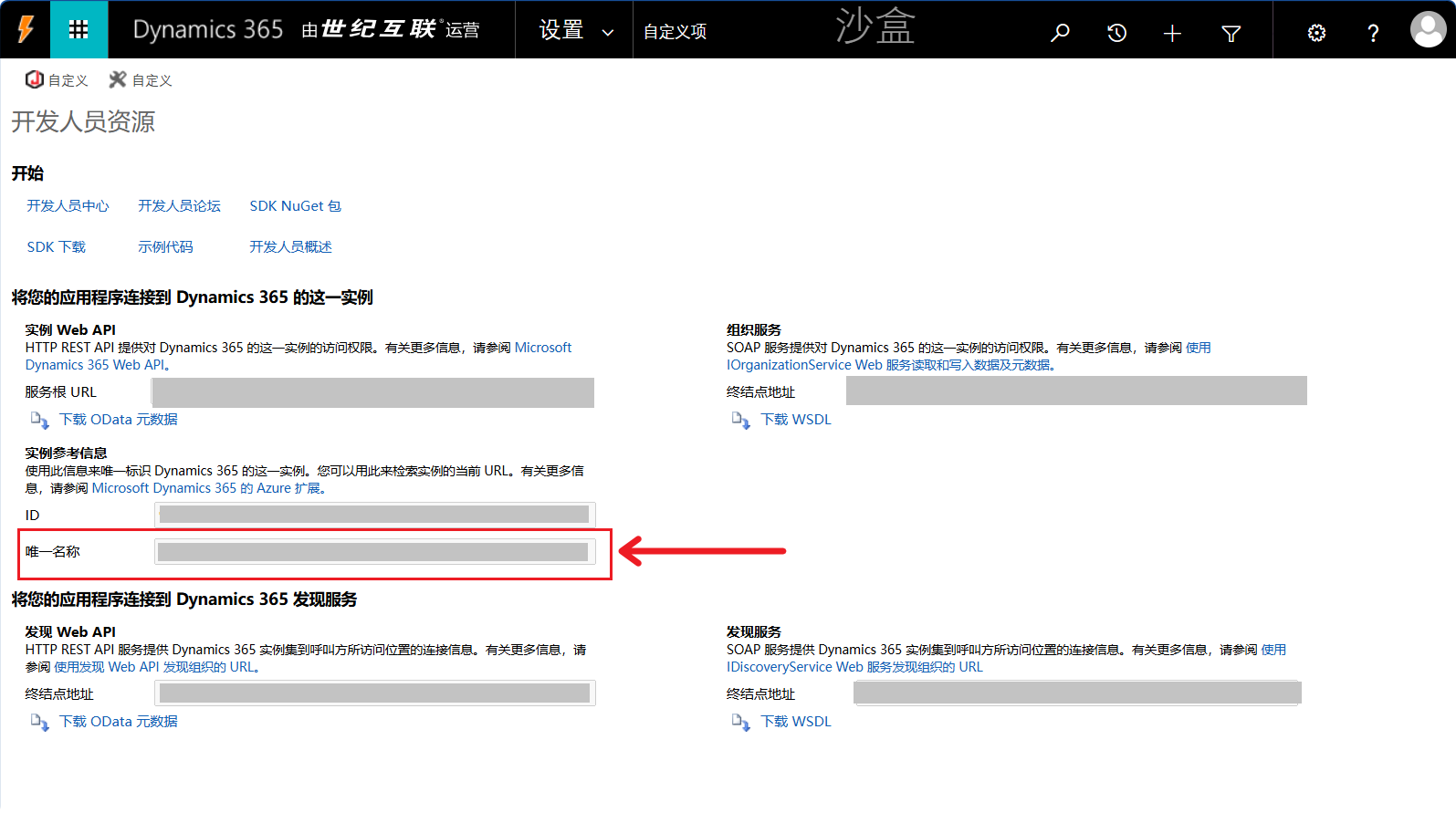Click the plus quick create icon
The image size is (1456, 813).
[x=1173, y=33]
